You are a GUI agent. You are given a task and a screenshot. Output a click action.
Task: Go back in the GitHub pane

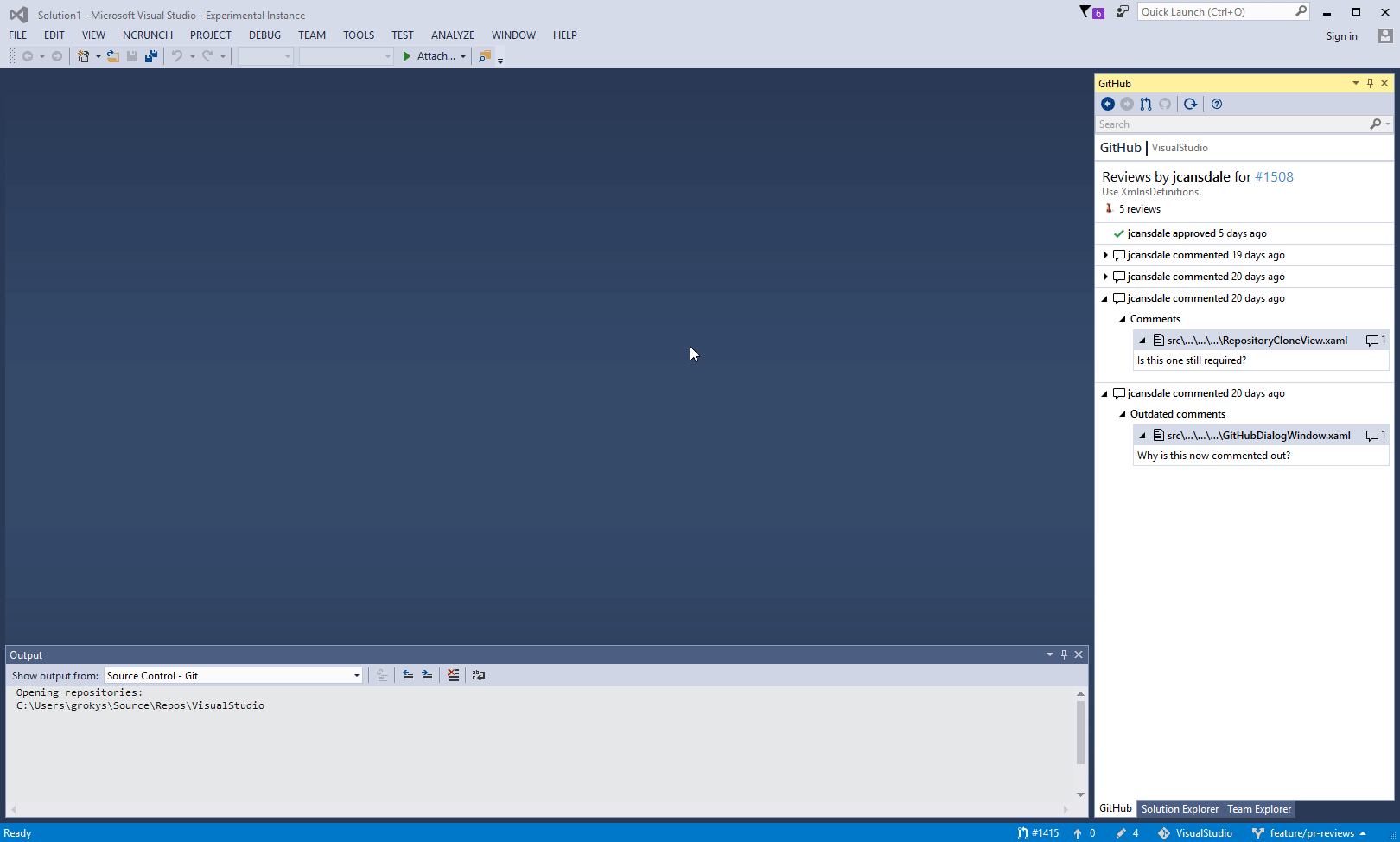pos(1108,104)
